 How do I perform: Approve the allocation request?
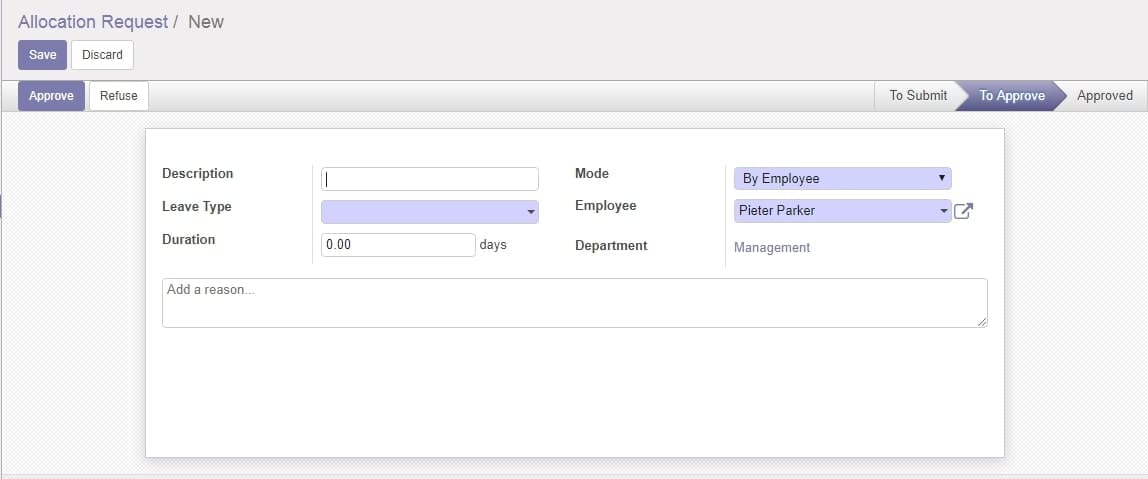pyautogui.click(x=51, y=96)
